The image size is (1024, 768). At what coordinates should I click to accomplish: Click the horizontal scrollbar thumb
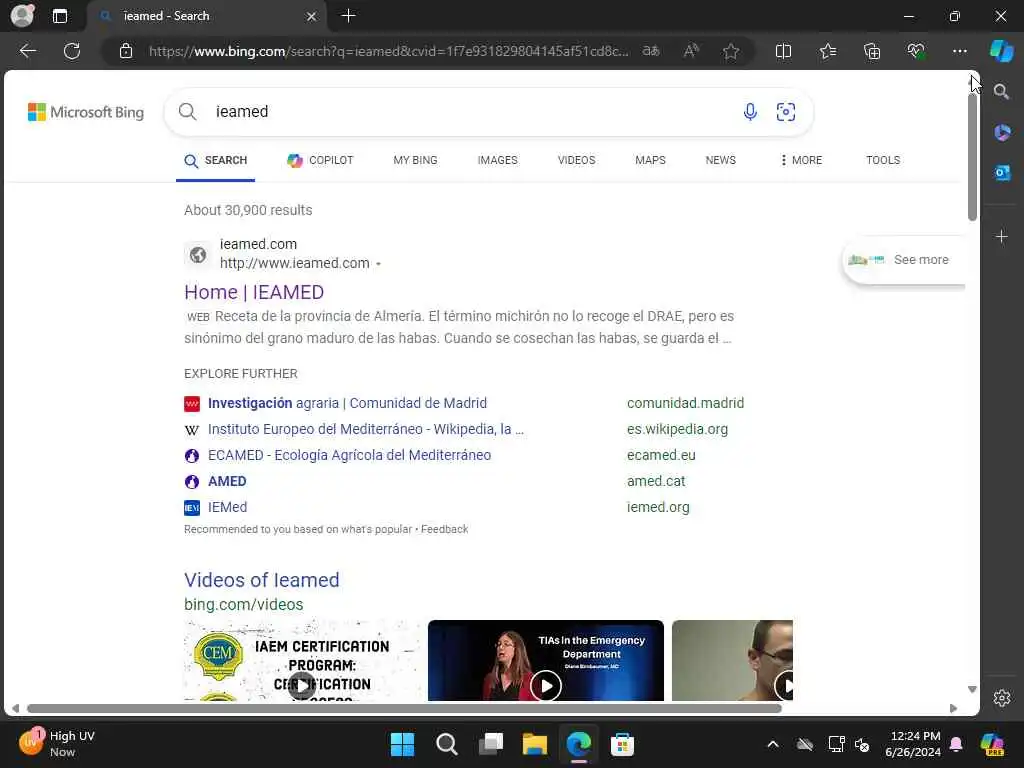[405, 709]
